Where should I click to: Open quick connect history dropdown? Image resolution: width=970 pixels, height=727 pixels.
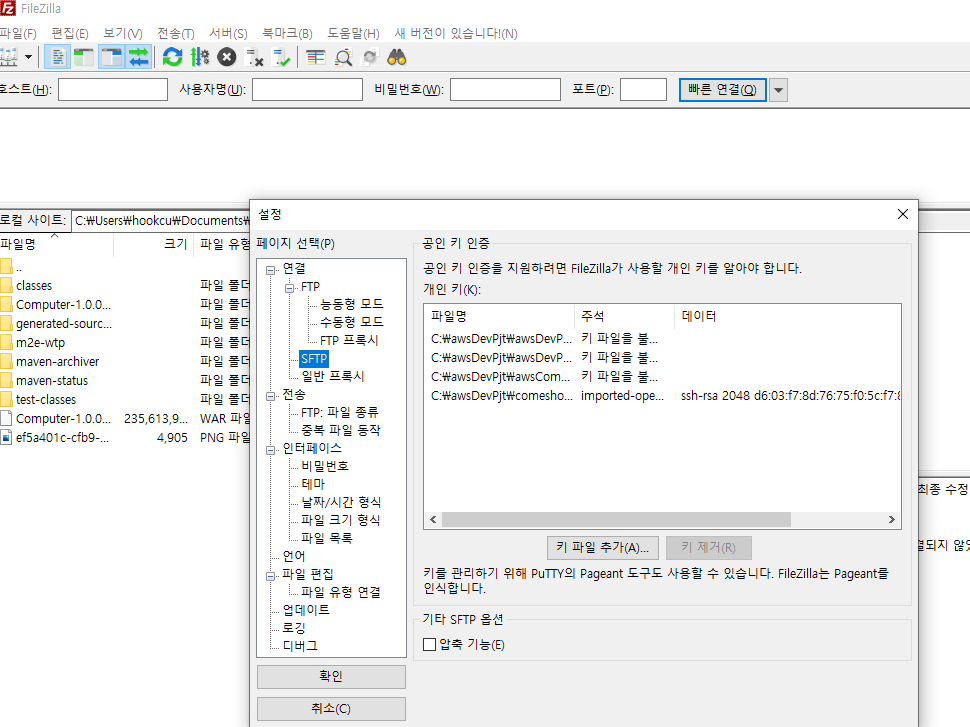(x=778, y=90)
